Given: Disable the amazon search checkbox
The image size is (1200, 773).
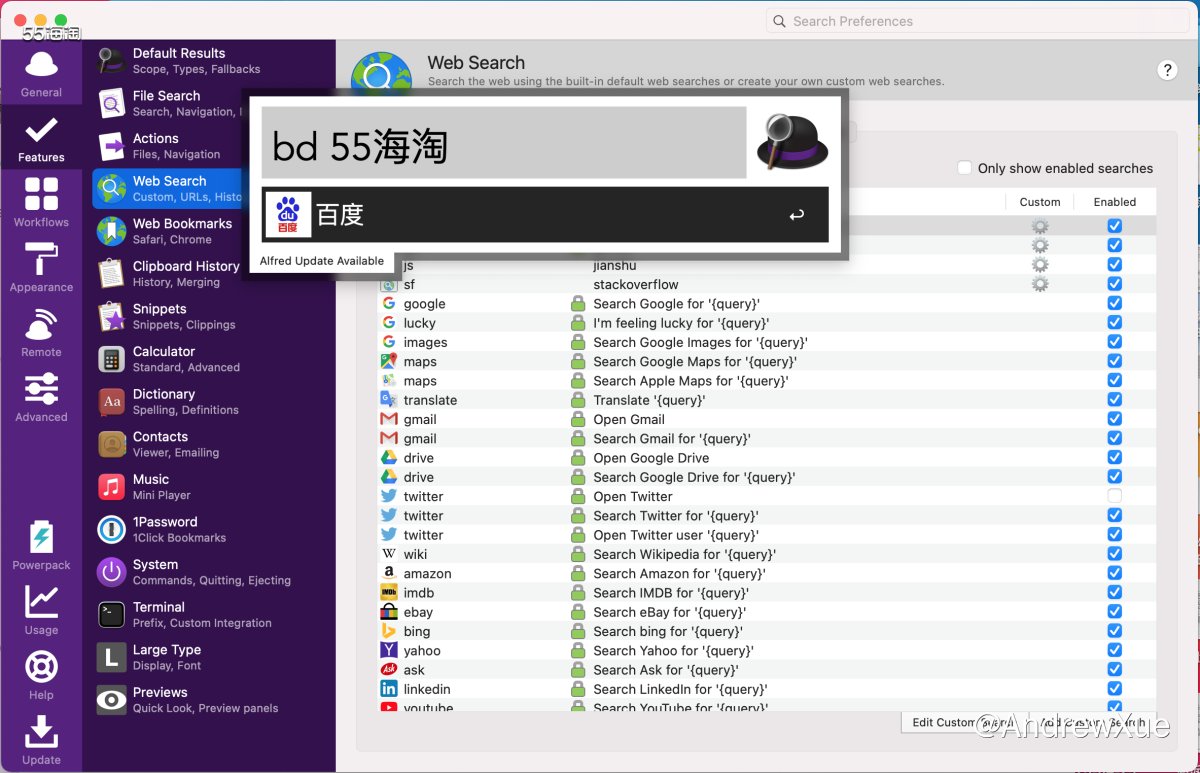Looking at the screenshot, I should pyautogui.click(x=1114, y=573).
